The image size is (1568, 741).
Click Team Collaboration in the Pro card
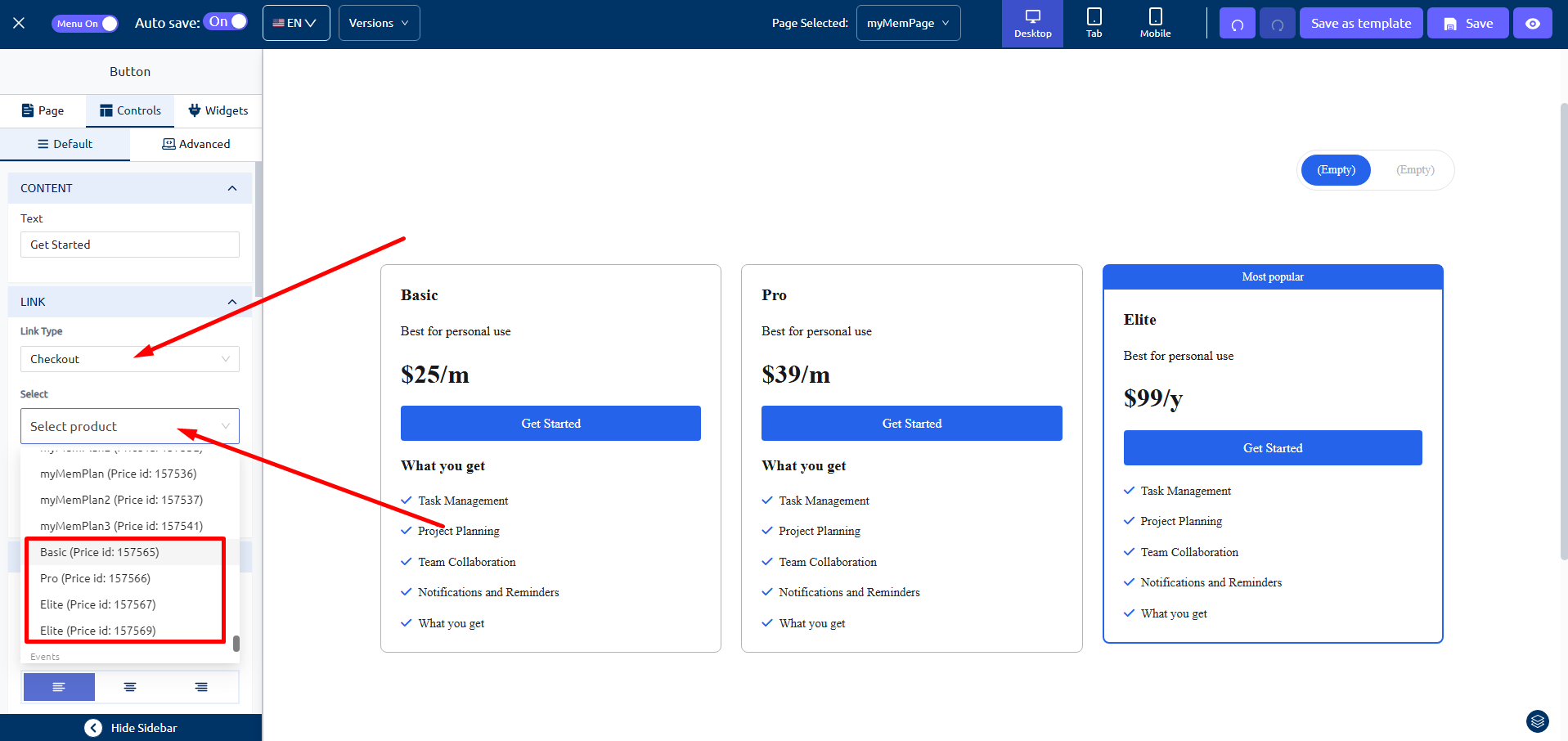(x=828, y=562)
